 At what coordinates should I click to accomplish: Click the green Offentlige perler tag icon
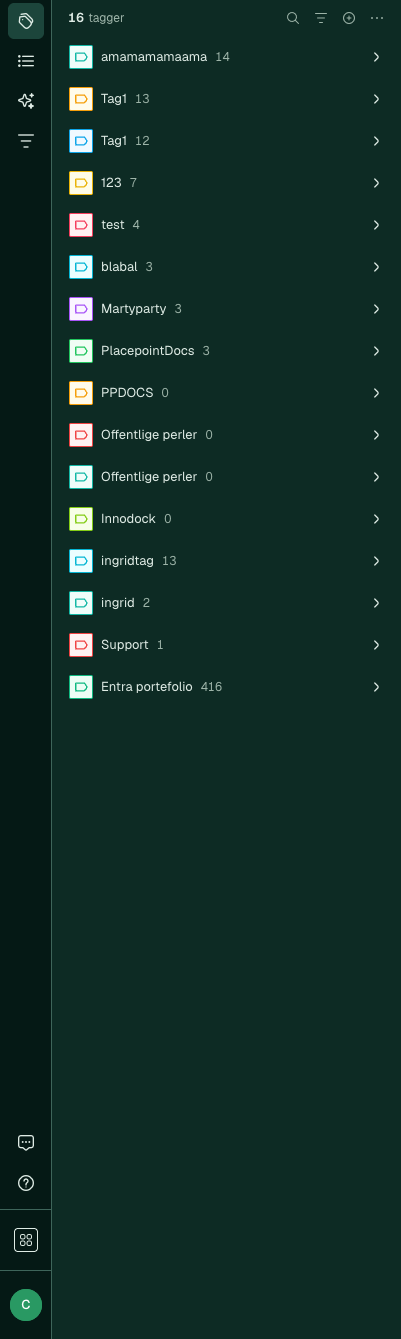pos(81,477)
